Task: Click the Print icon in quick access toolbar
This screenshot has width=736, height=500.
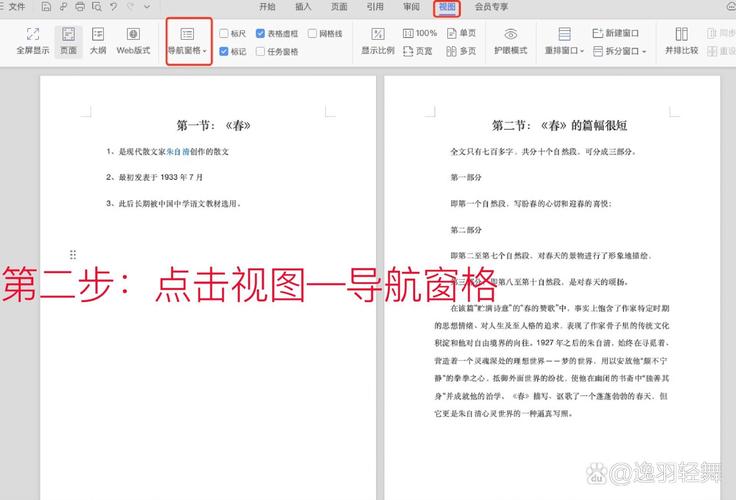Action: 80,7
